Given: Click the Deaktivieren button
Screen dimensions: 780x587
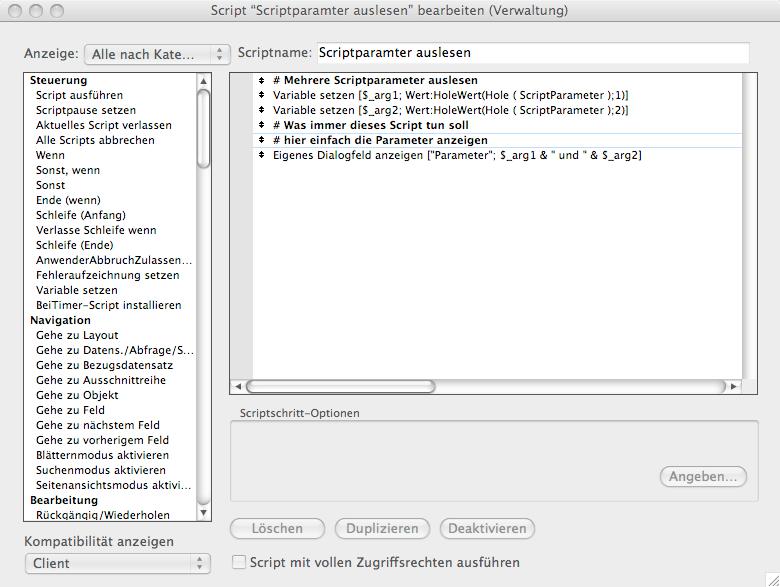Looking at the screenshot, I should click(487, 528).
